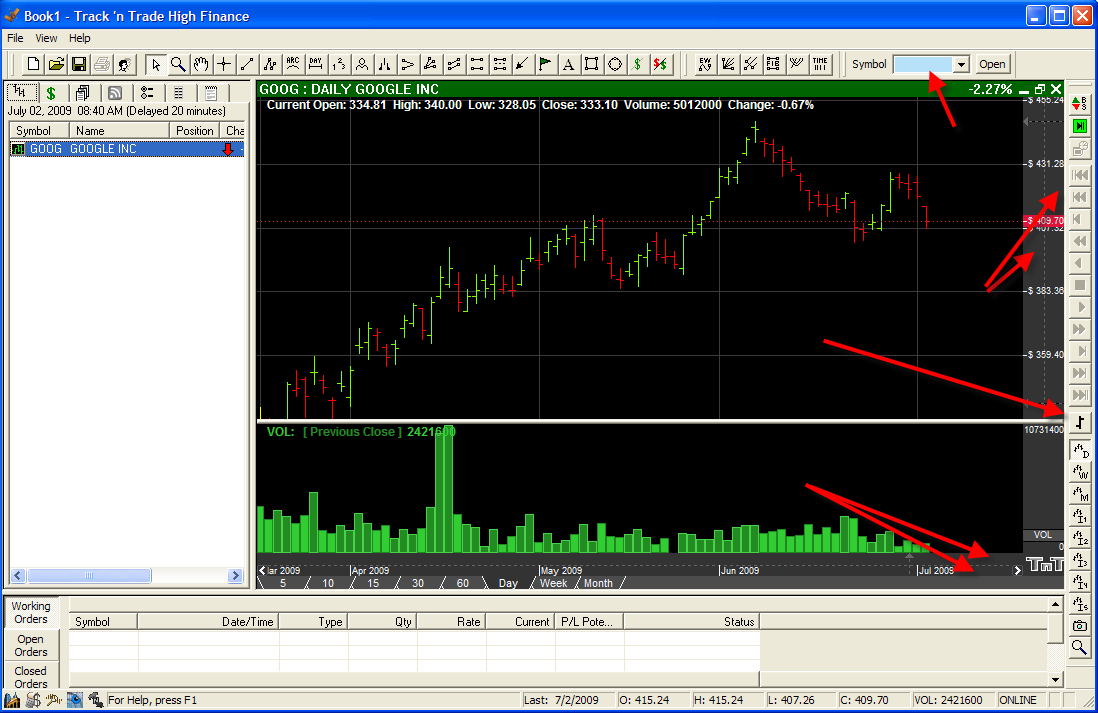
Task: Toggle the I4 intraday timeframe button
Action: pos(1080,582)
